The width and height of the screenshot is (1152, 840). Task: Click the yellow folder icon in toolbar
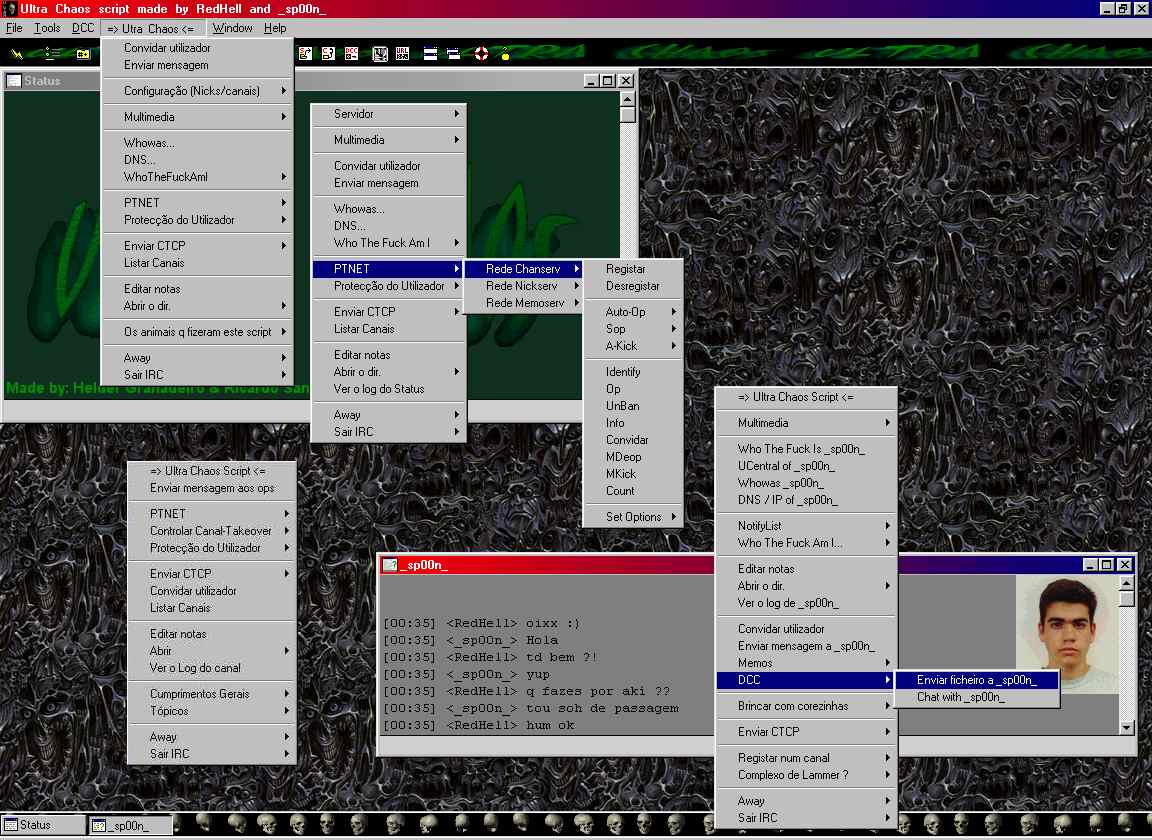[83, 53]
